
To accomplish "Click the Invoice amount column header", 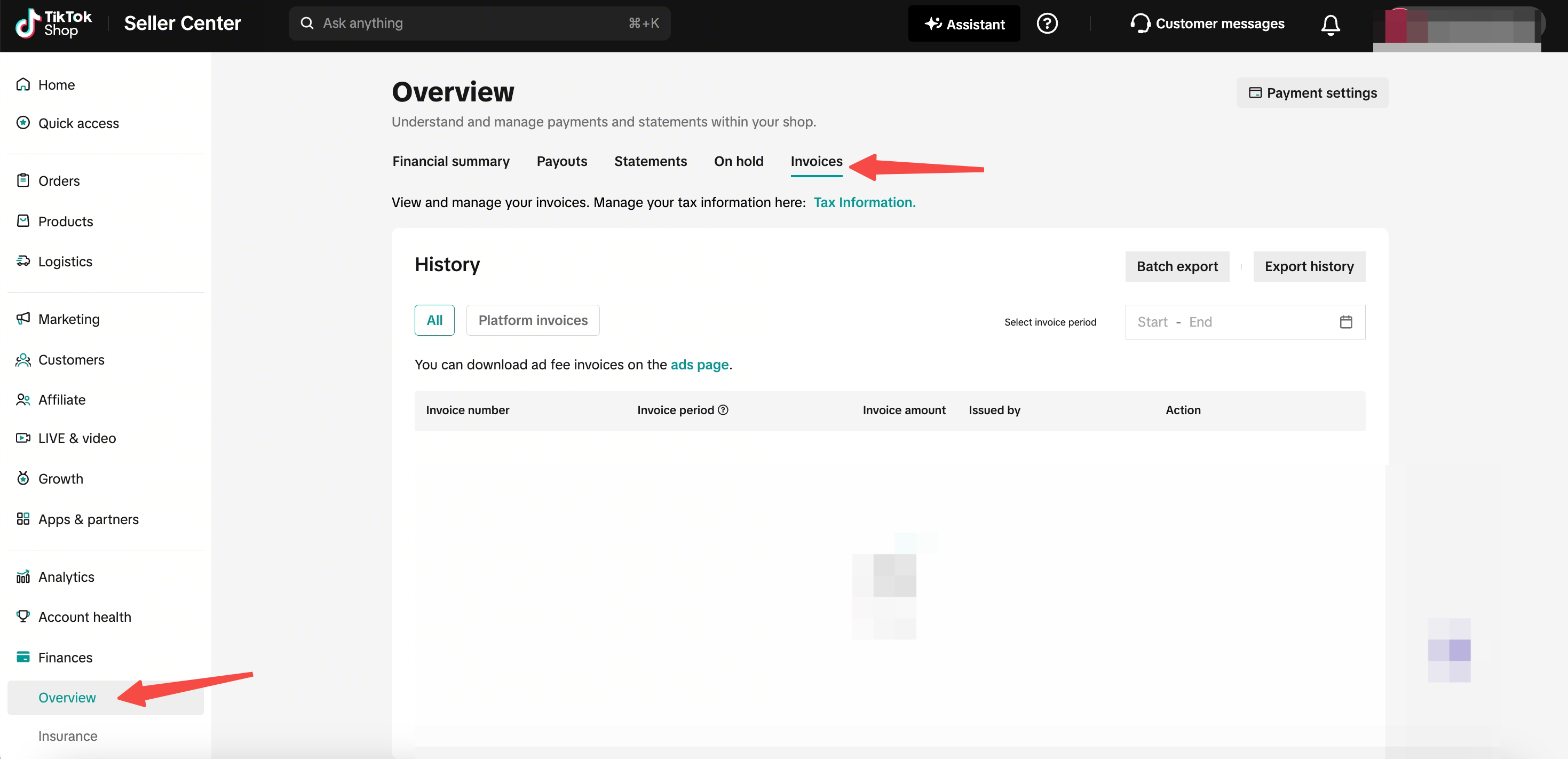I will pyautogui.click(x=904, y=410).
